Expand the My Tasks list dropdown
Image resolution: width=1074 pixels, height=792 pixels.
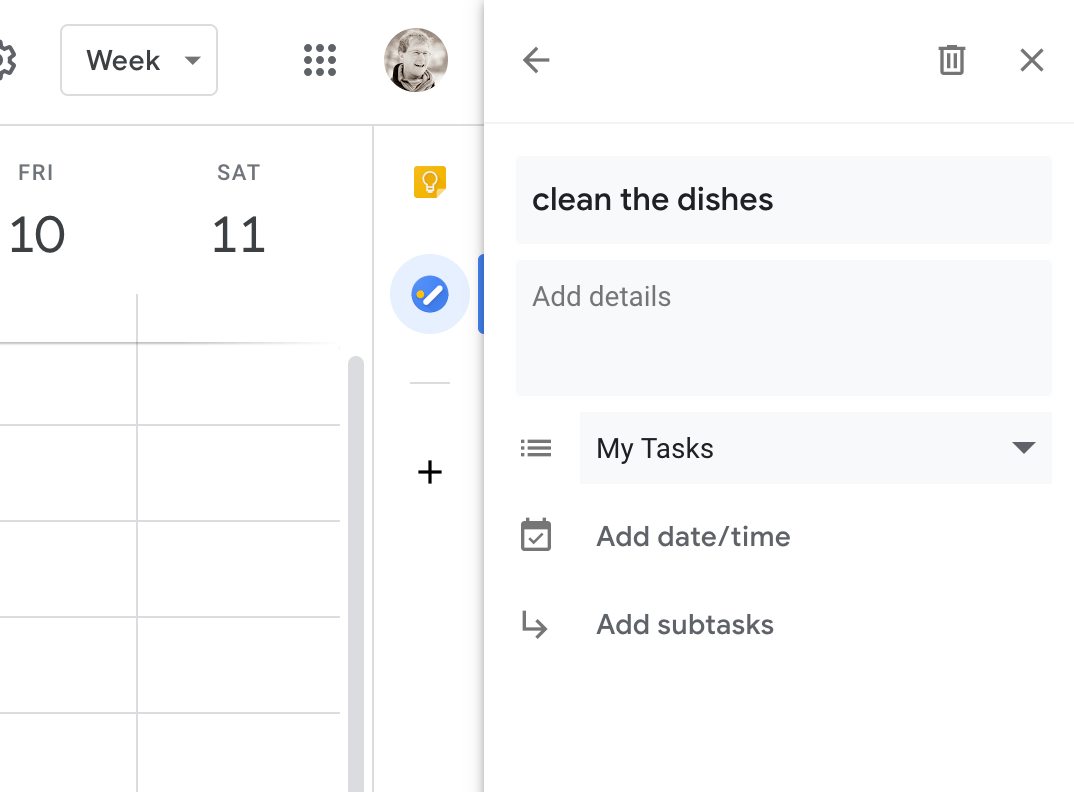point(1023,448)
